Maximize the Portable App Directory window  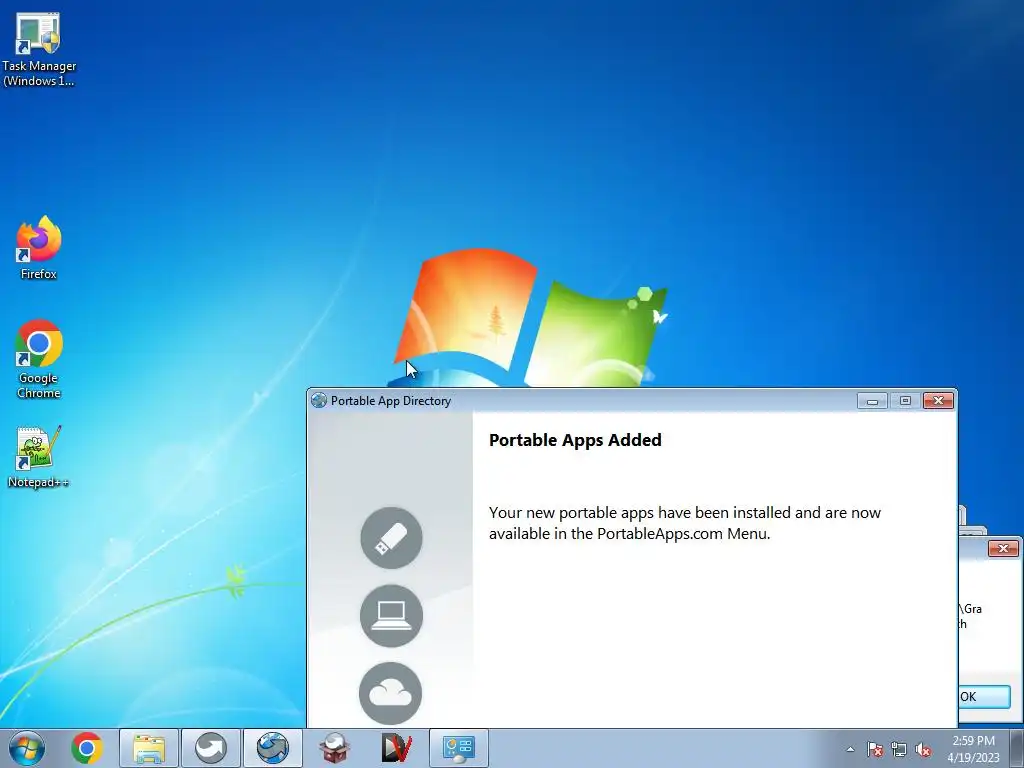click(x=905, y=401)
